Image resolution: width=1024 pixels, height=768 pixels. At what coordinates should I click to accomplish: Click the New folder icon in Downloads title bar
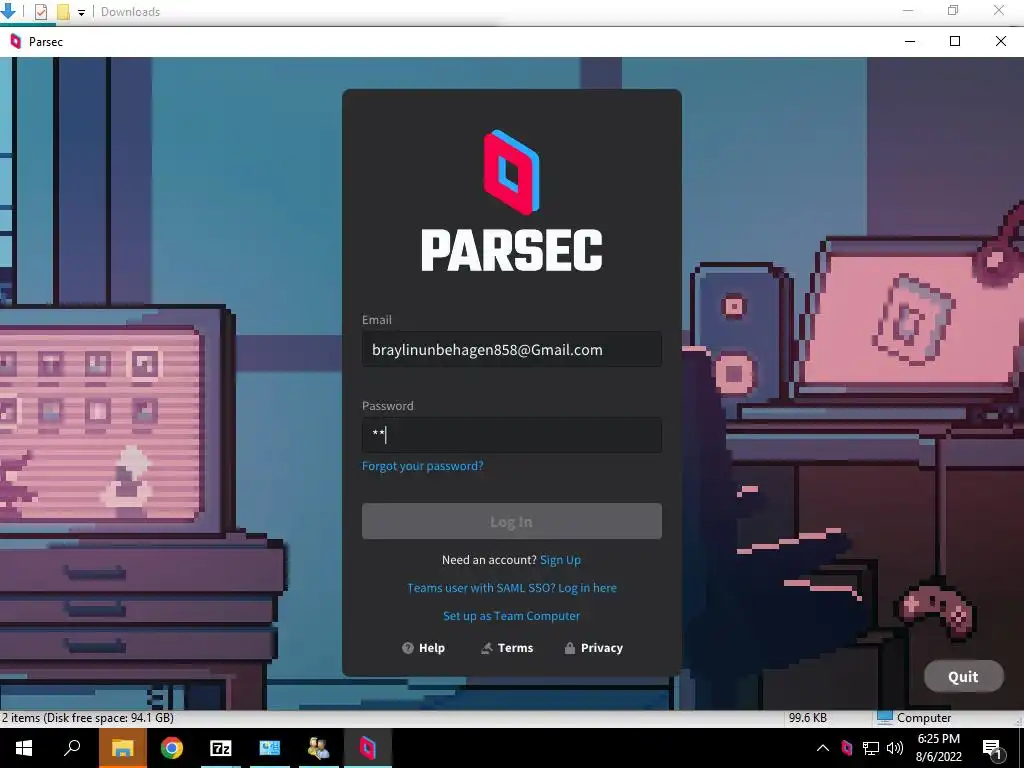click(x=63, y=11)
